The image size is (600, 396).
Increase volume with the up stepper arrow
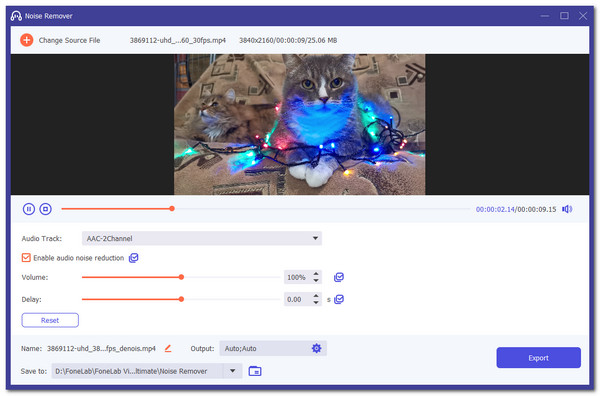316,274
